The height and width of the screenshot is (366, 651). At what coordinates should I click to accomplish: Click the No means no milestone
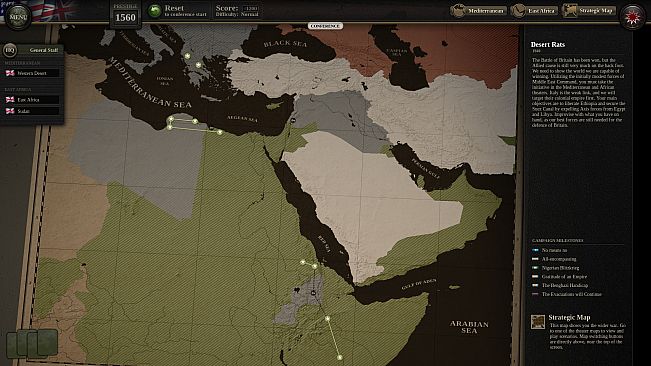(554, 250)
